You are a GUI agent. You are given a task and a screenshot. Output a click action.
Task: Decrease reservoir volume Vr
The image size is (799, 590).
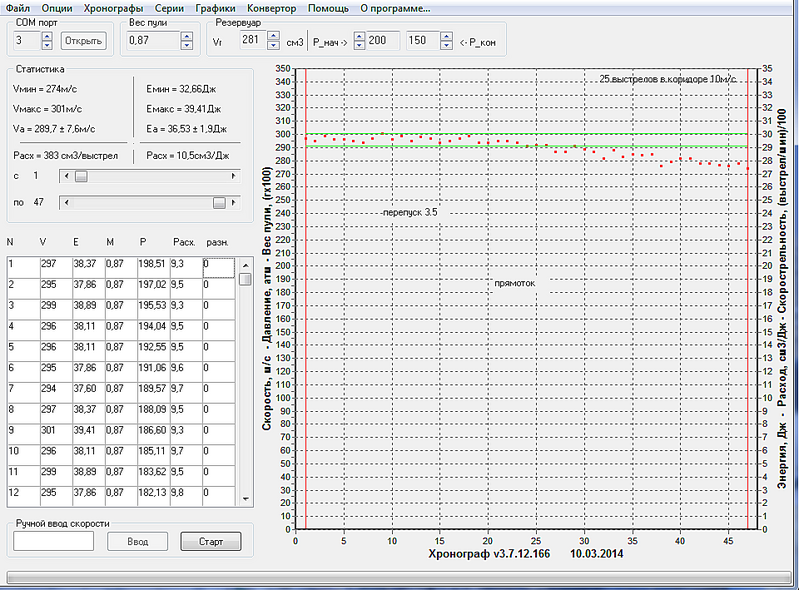coord(274,45)
